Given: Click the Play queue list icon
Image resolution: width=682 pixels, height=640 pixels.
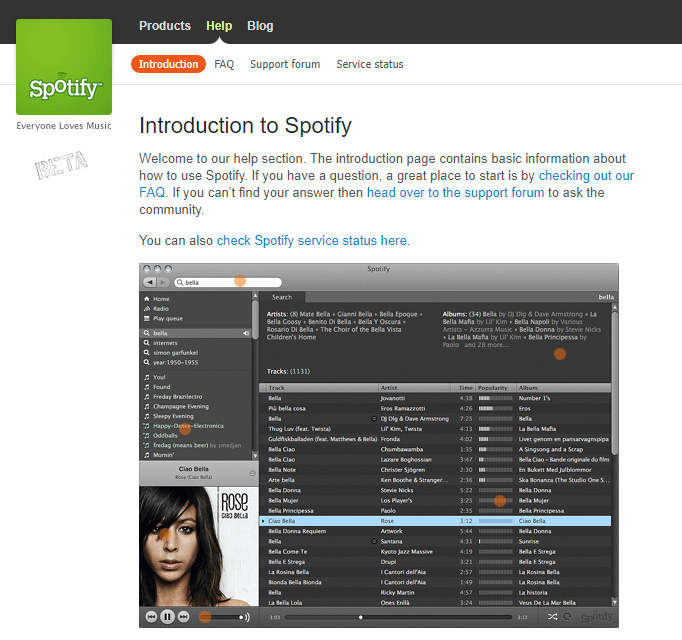Looking at the screenshot, I should (147, 318).
